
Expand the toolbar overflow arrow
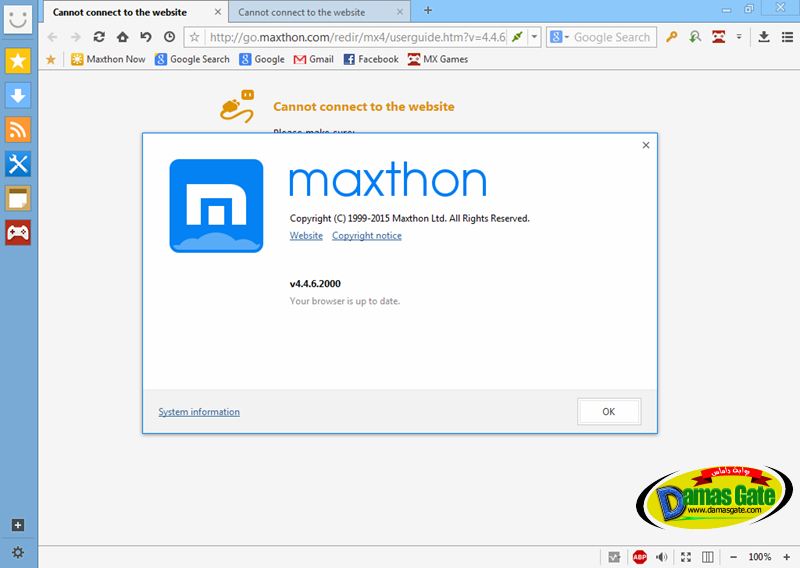click(x=739, y=37)
